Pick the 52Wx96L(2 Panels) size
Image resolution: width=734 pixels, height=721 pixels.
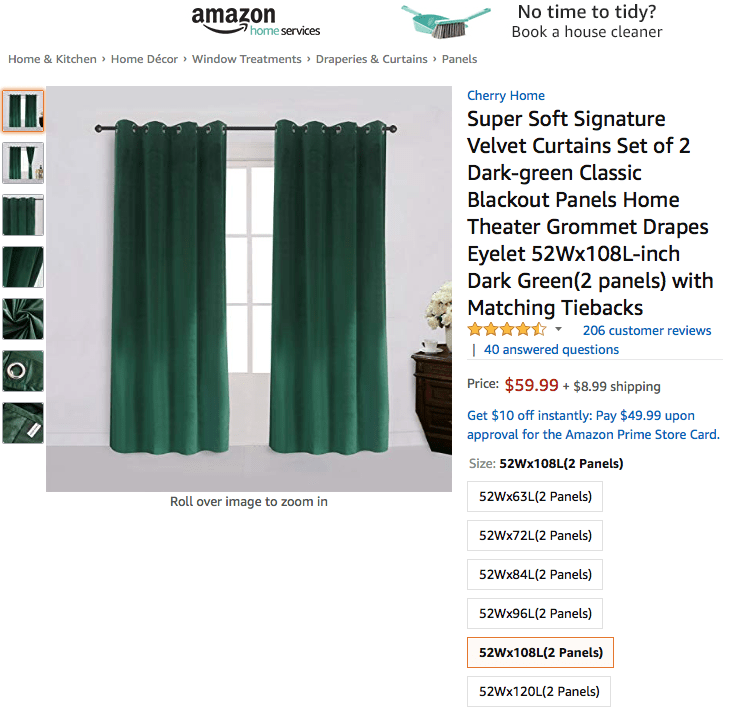pyautogui.click(x=535, y=614)
